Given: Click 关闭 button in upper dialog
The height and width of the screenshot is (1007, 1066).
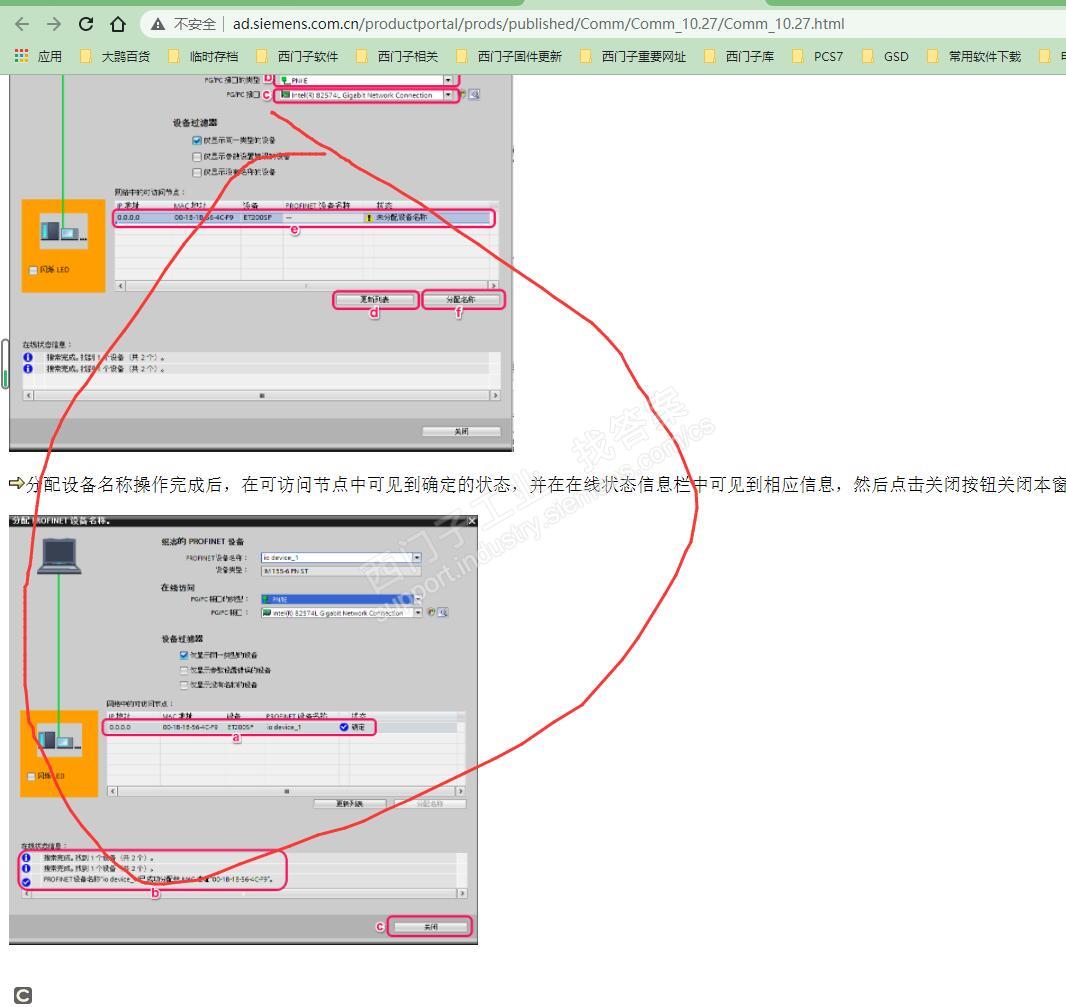Looking at the screenshot, I should (462, 431).
